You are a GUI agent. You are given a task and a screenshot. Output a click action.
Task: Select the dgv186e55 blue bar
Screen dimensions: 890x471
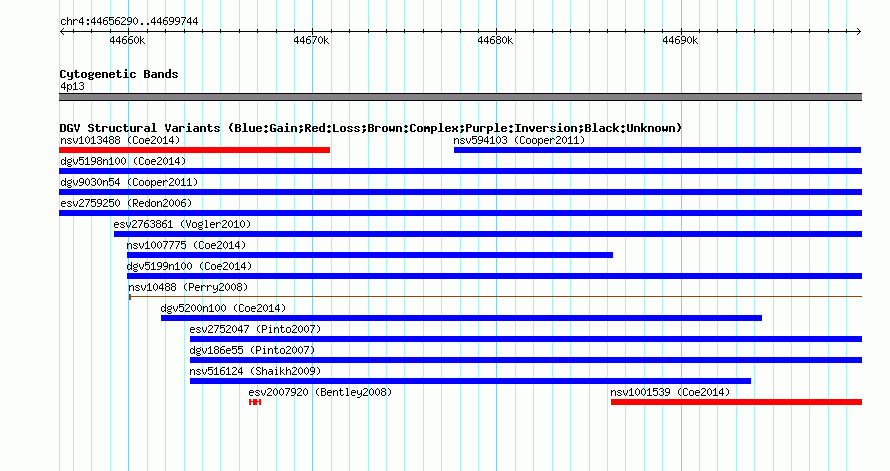coord(526,360)
